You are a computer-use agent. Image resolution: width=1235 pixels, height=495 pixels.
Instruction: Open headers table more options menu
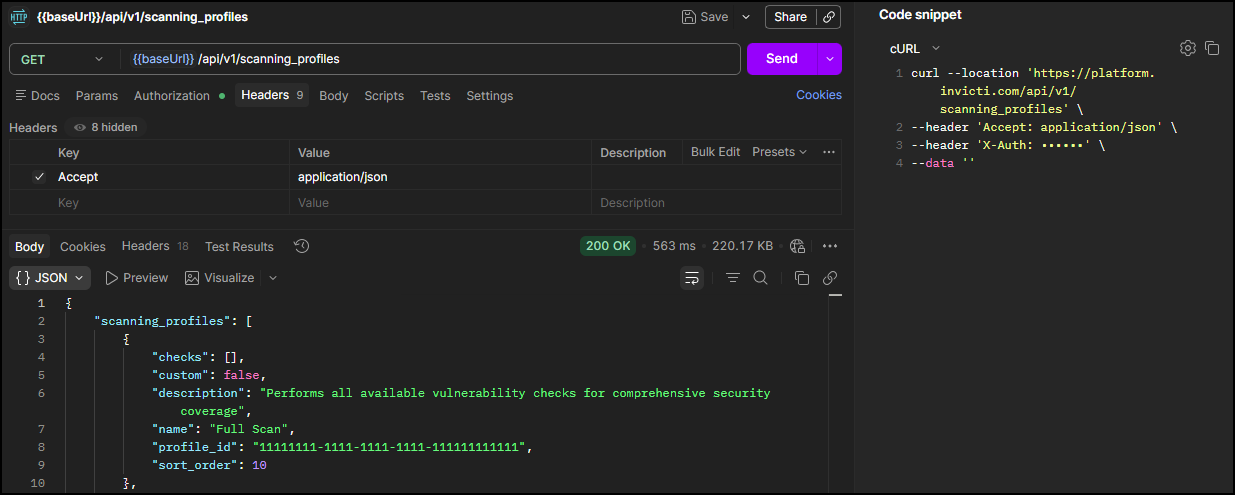829,152
